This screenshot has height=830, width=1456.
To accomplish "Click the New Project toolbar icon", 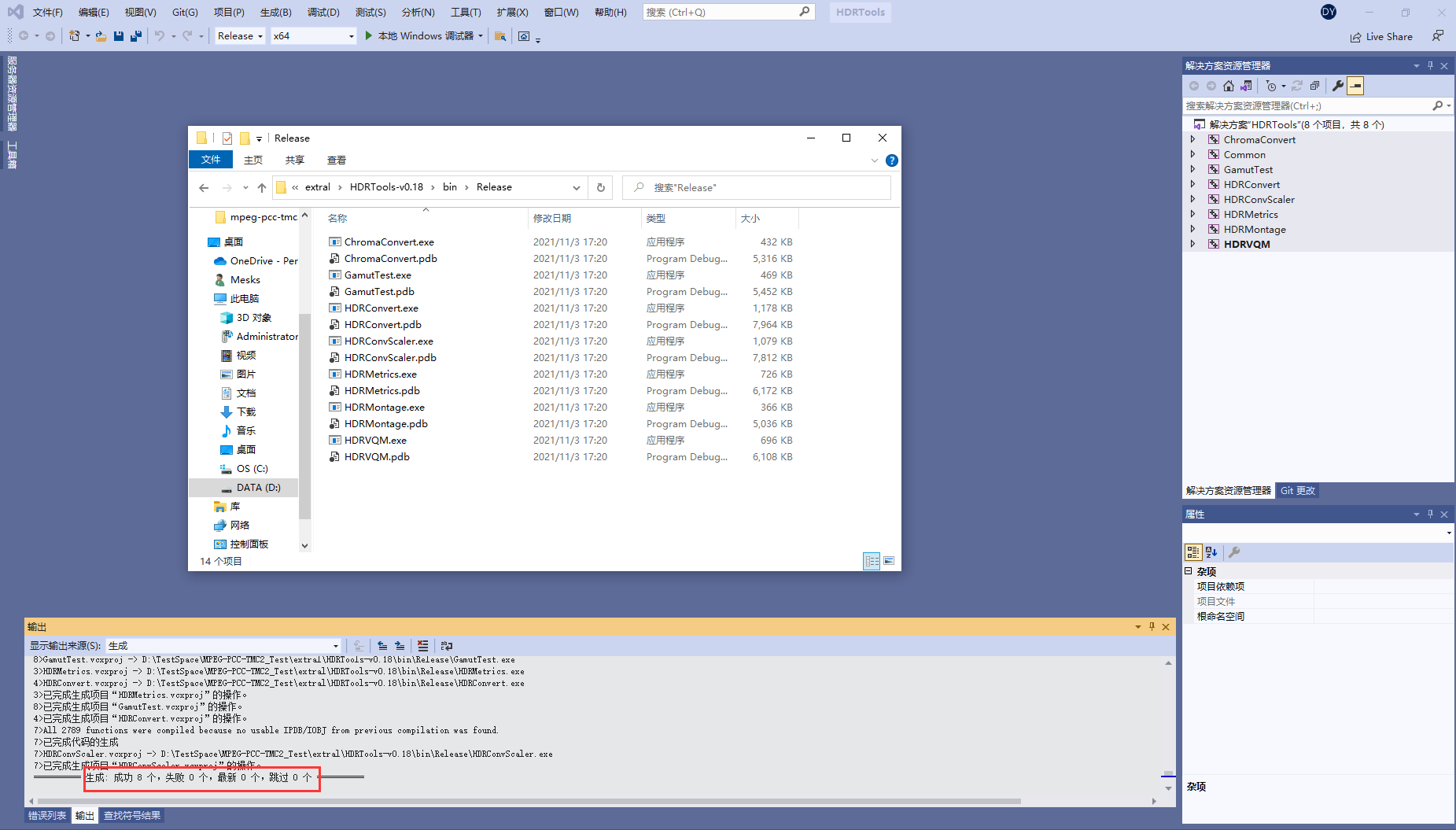I will click(x=75, y=35).
